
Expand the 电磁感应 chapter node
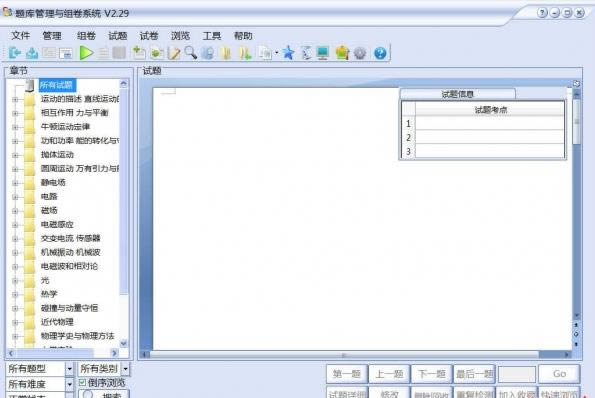(x=15, y=225)
